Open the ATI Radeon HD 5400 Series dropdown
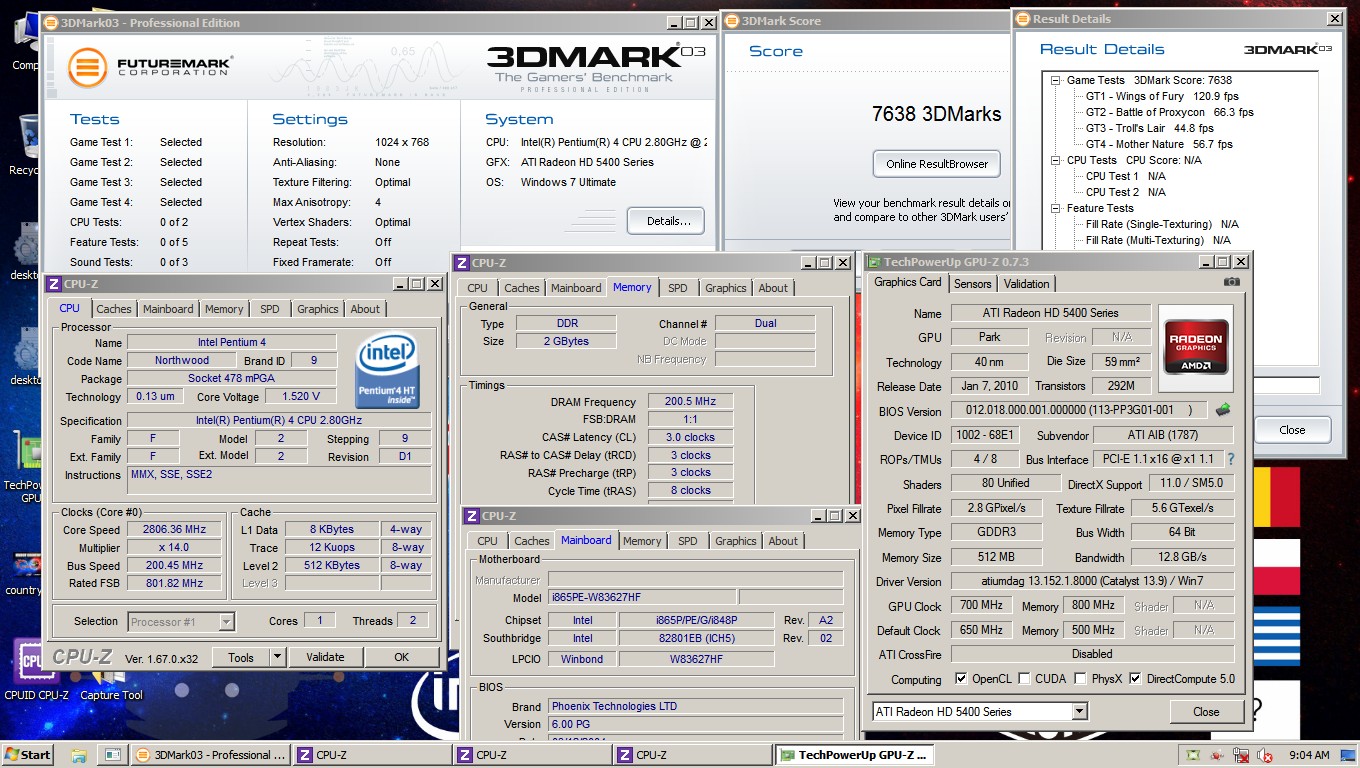 [1079, 712]
